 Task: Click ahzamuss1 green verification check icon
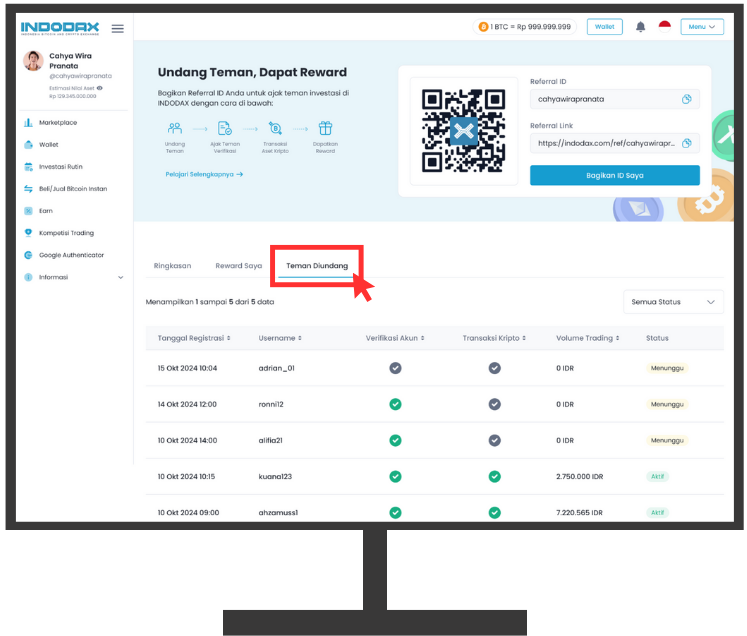click(395, 513)
